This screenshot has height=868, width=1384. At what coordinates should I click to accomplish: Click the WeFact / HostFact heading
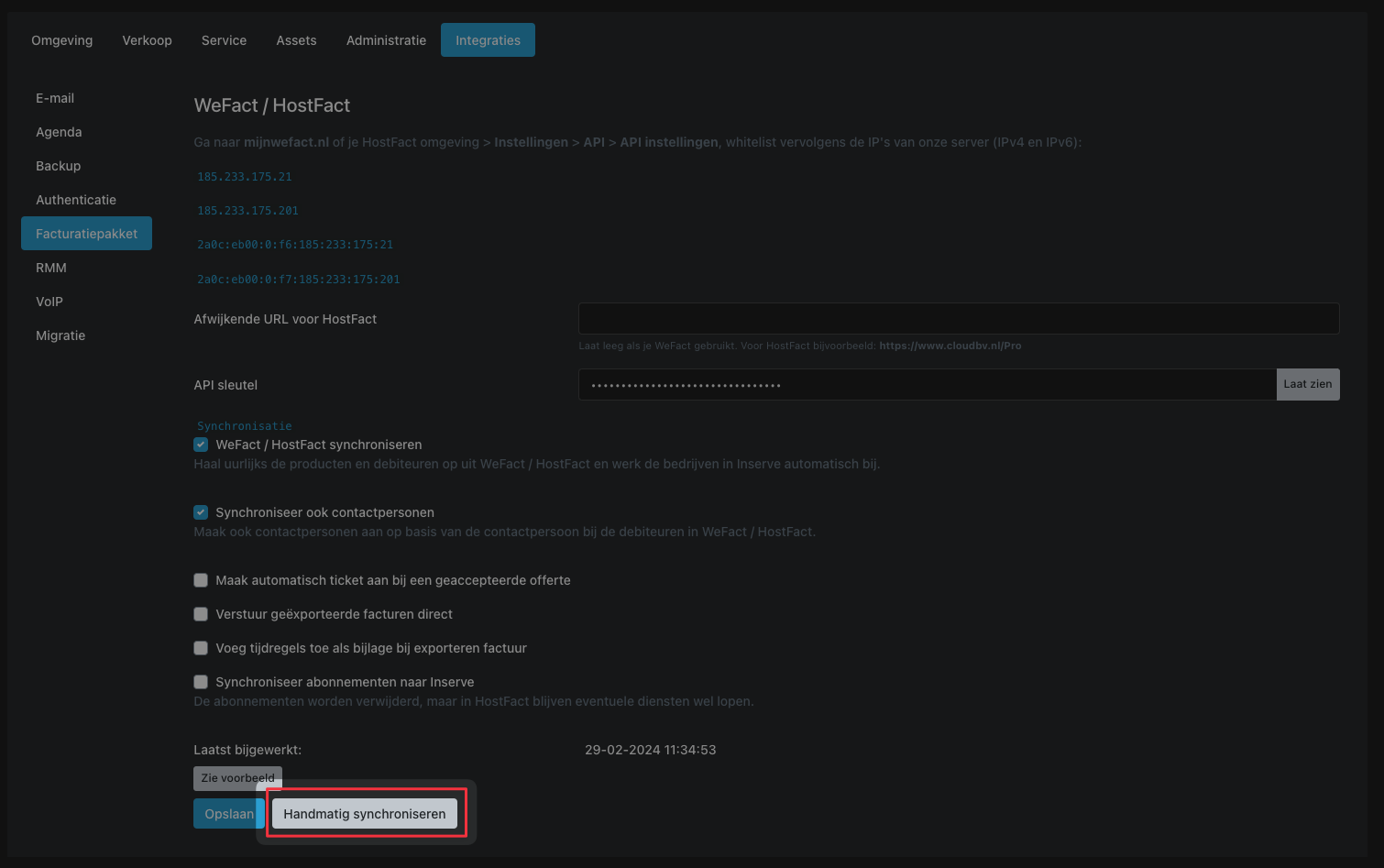tap(272, 105)
